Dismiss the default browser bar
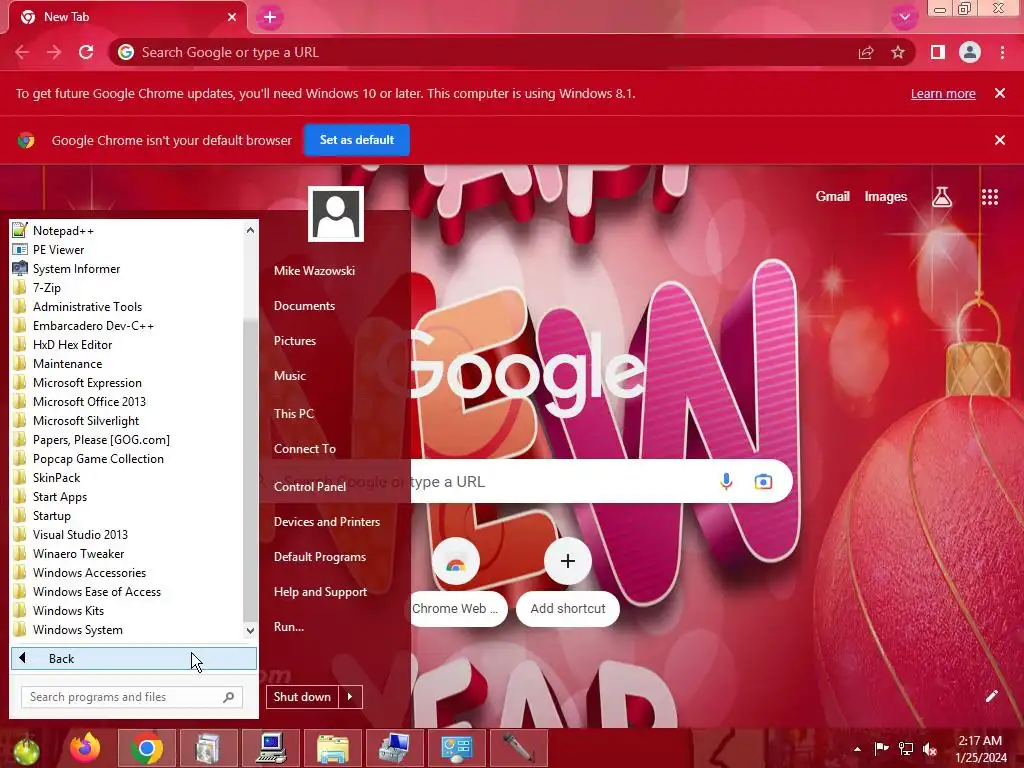Image resolution: width=1024 pixels, height=768 pixels. (1000, 140)
